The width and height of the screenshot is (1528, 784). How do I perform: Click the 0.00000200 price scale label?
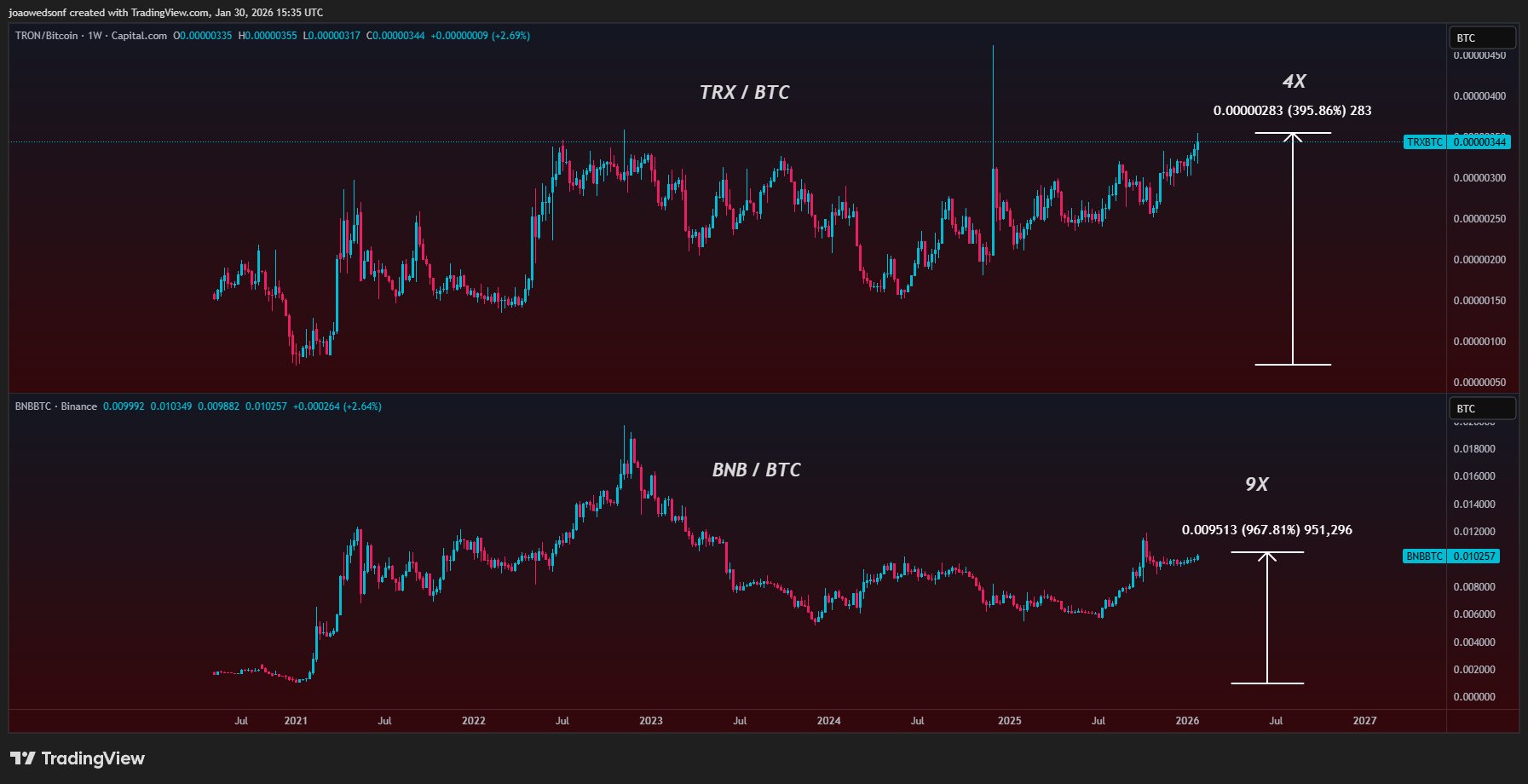click(1479, 260)
